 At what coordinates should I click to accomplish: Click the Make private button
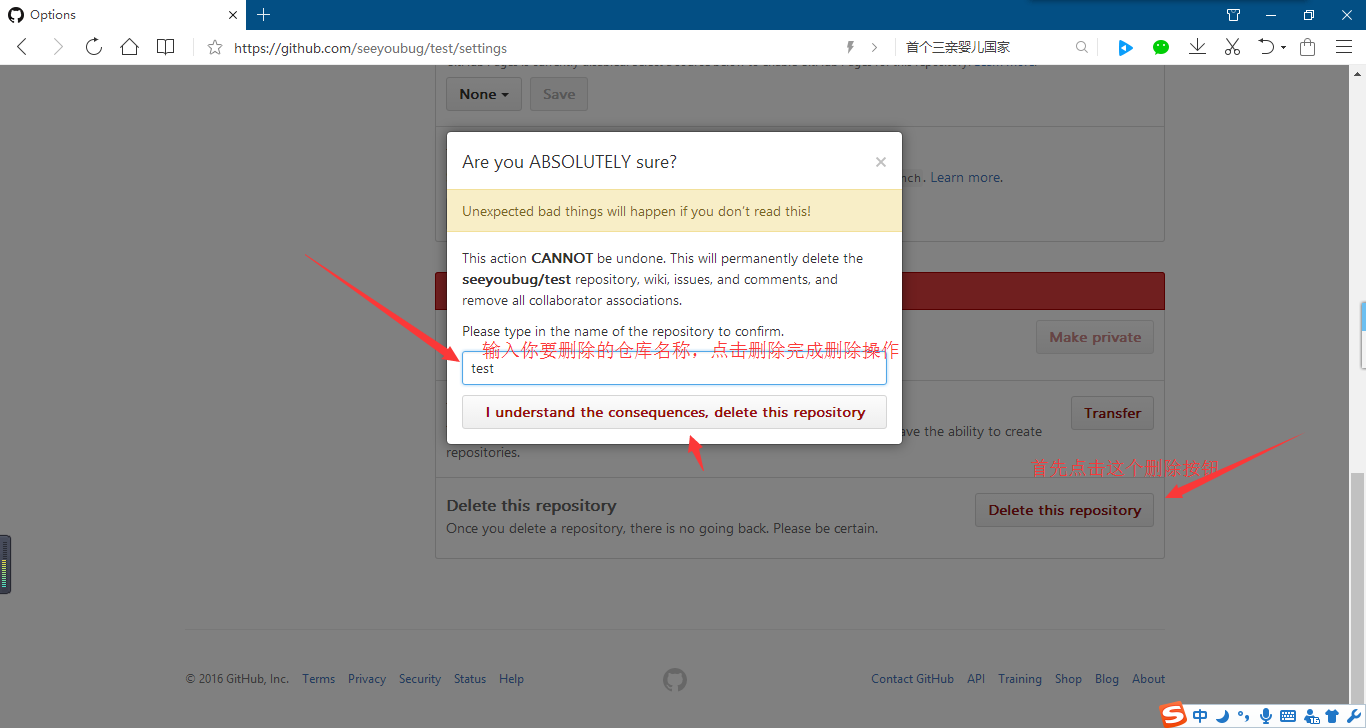click(x=1095, y=337)
